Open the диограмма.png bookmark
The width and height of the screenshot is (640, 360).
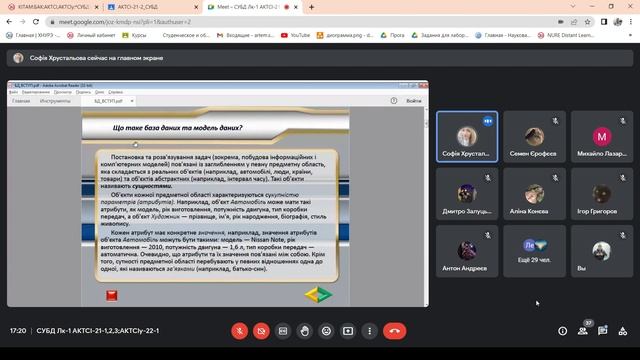[x=345, y=36]
